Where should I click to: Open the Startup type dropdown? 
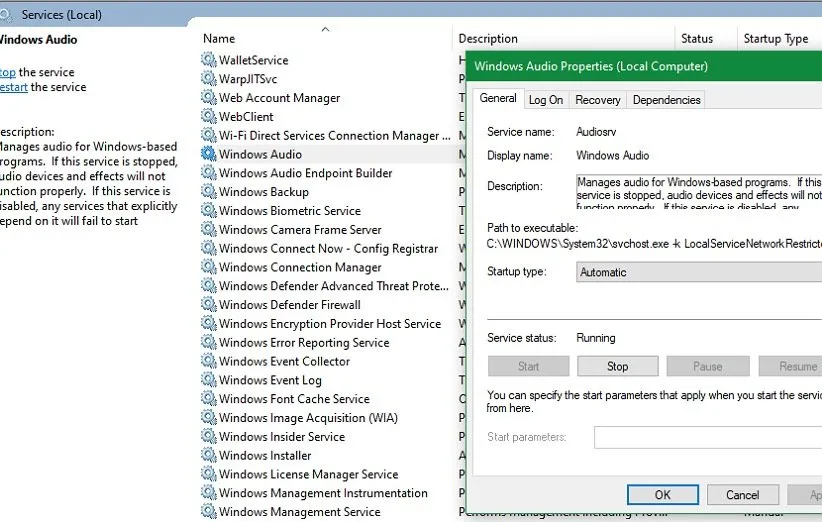pyautogui.click(x=700, y=272)
